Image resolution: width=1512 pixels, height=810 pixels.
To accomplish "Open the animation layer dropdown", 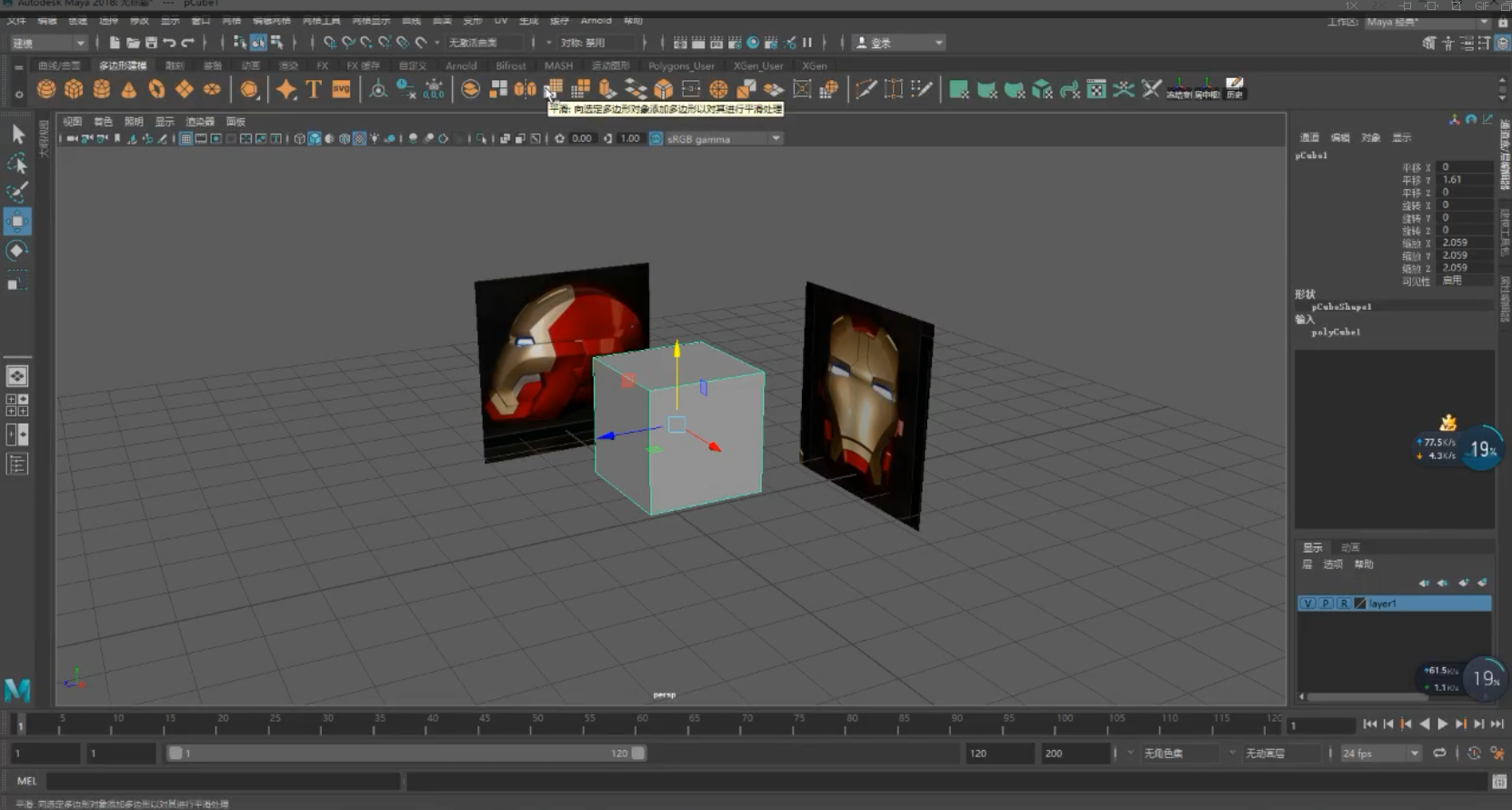I will click(x=1282, y=753).
